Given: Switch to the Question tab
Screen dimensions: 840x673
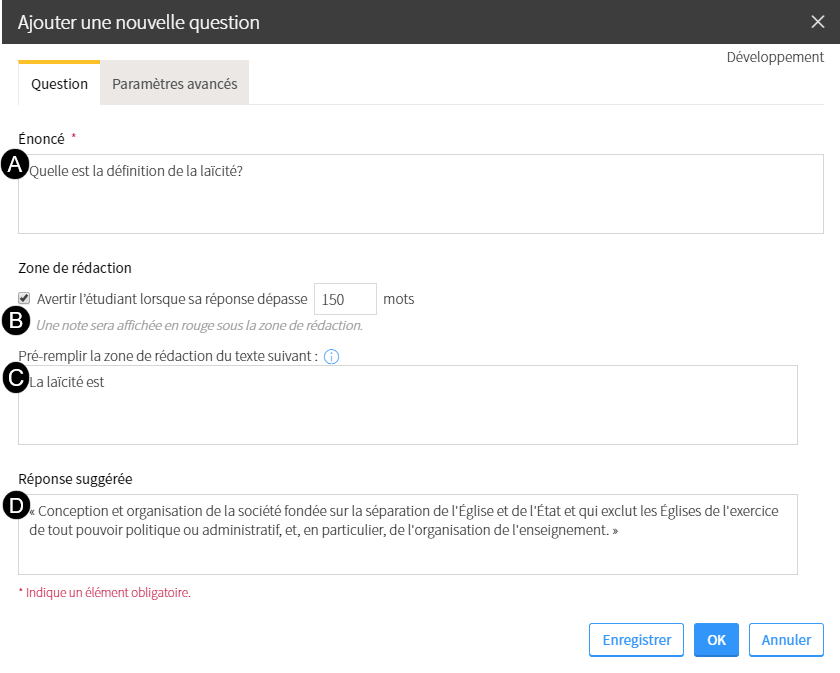Looking at the screenshot, I should 59,83.
